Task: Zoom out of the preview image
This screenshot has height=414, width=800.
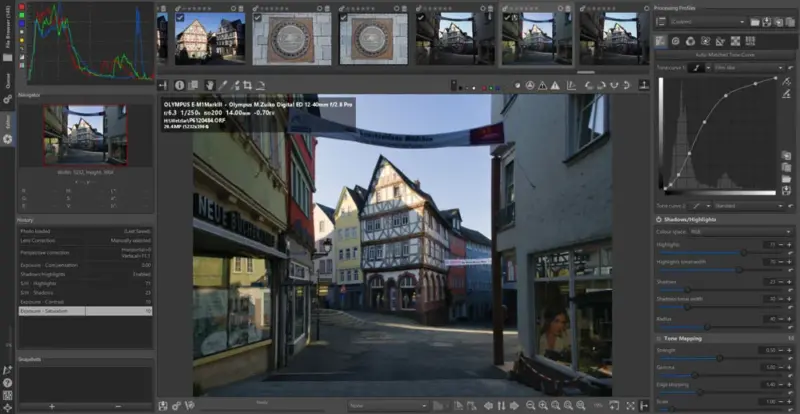Action: click(x=531, y=405)
